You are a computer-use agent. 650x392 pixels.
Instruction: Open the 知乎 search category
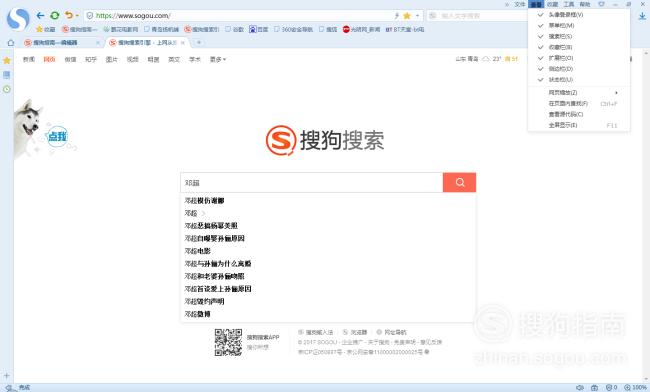[x=91, y=59]
